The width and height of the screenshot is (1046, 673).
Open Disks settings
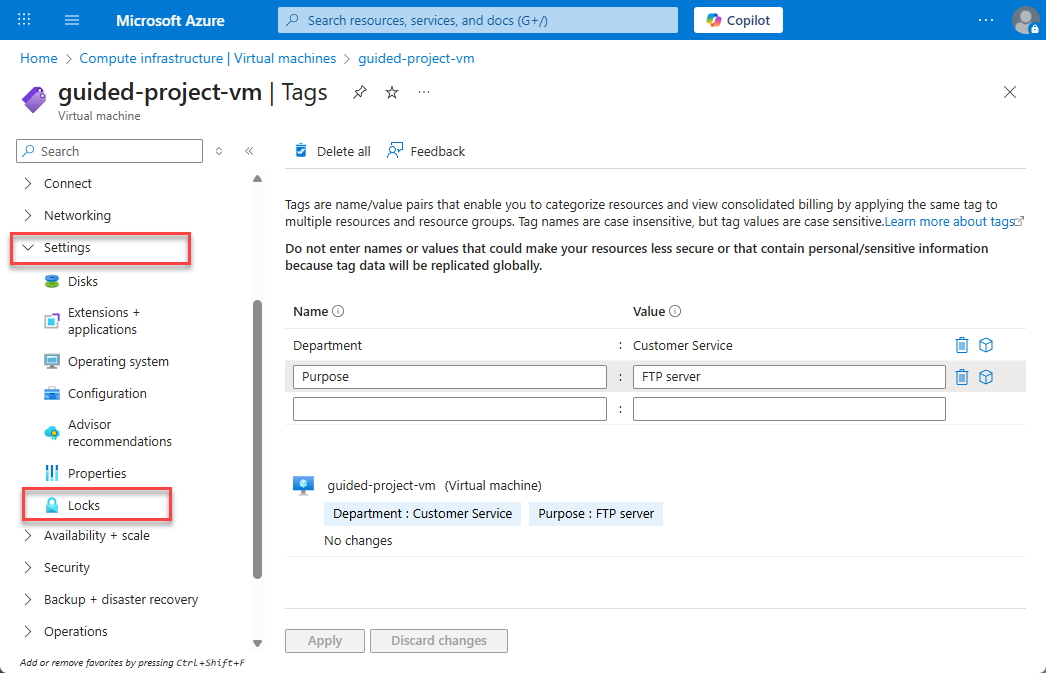point(83,281)
